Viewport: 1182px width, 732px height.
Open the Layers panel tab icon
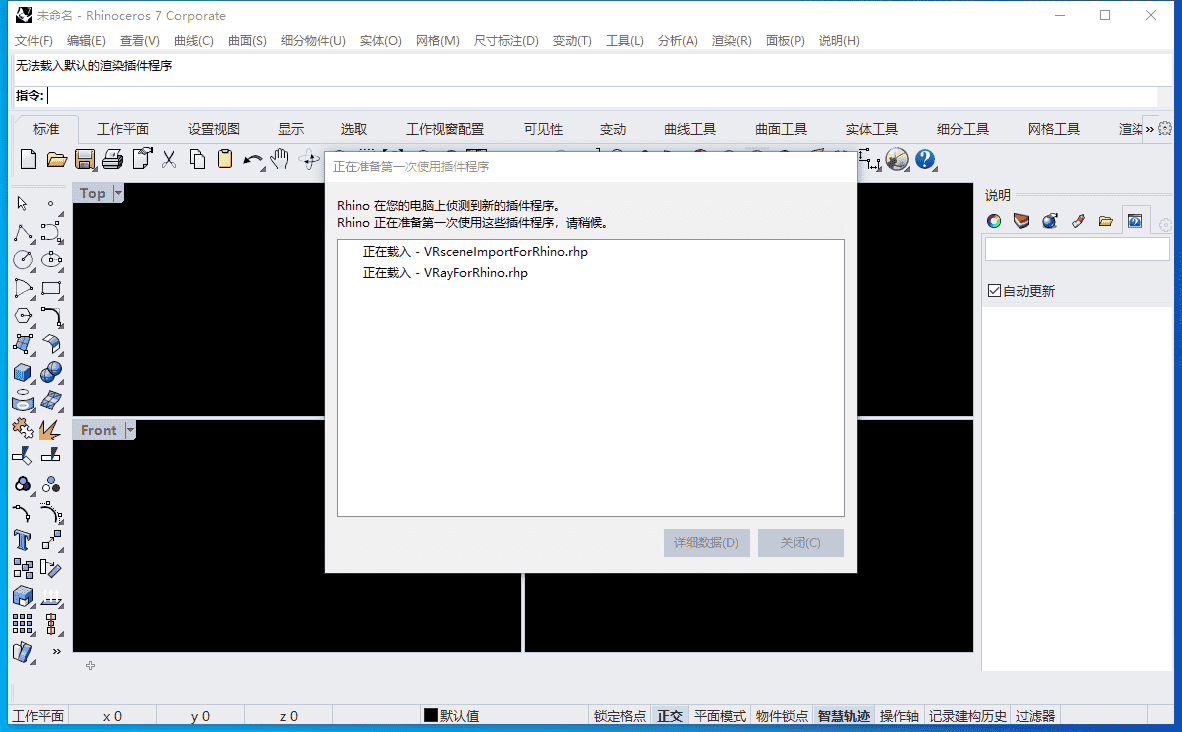(1021, 221)
